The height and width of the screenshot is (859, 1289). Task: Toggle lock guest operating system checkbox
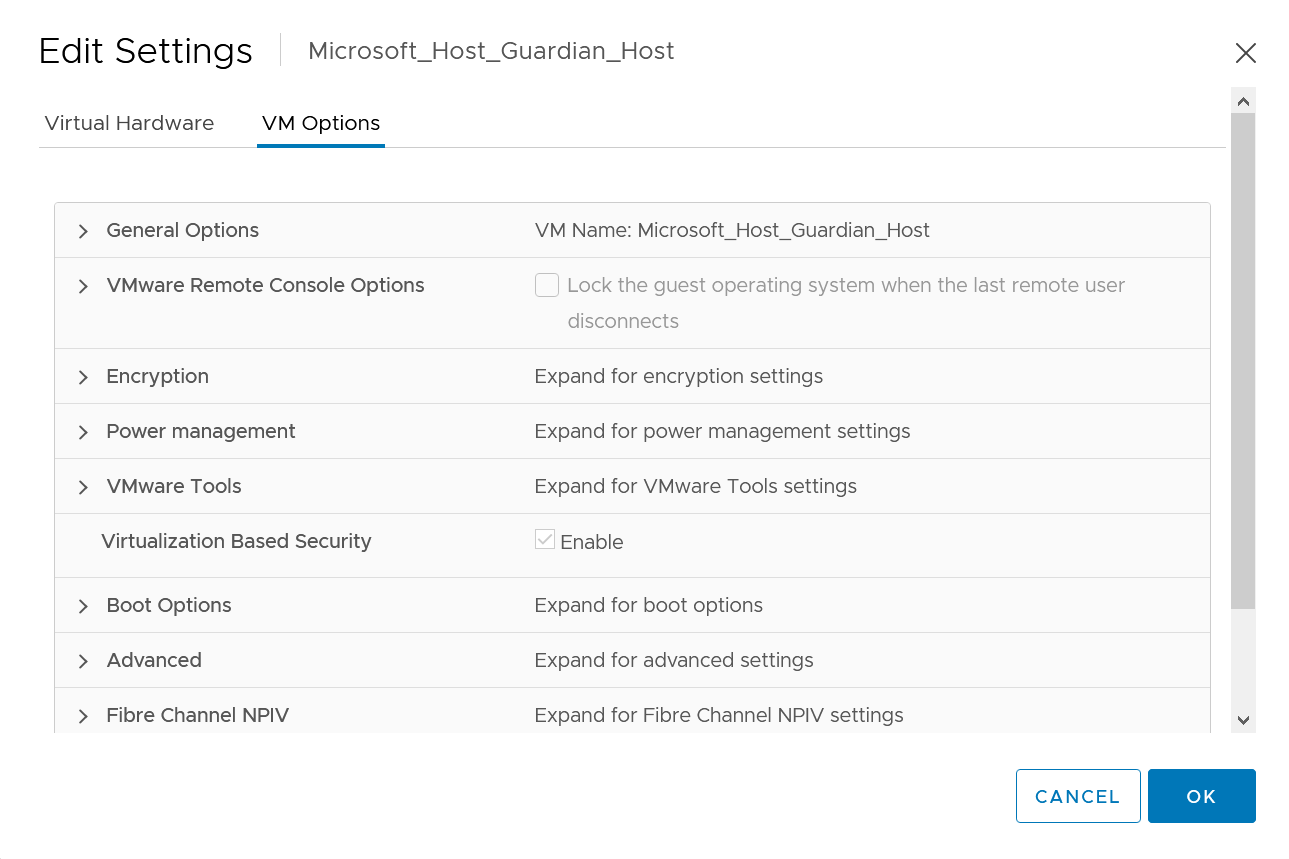pyautogui.click(x=547, y=286)
